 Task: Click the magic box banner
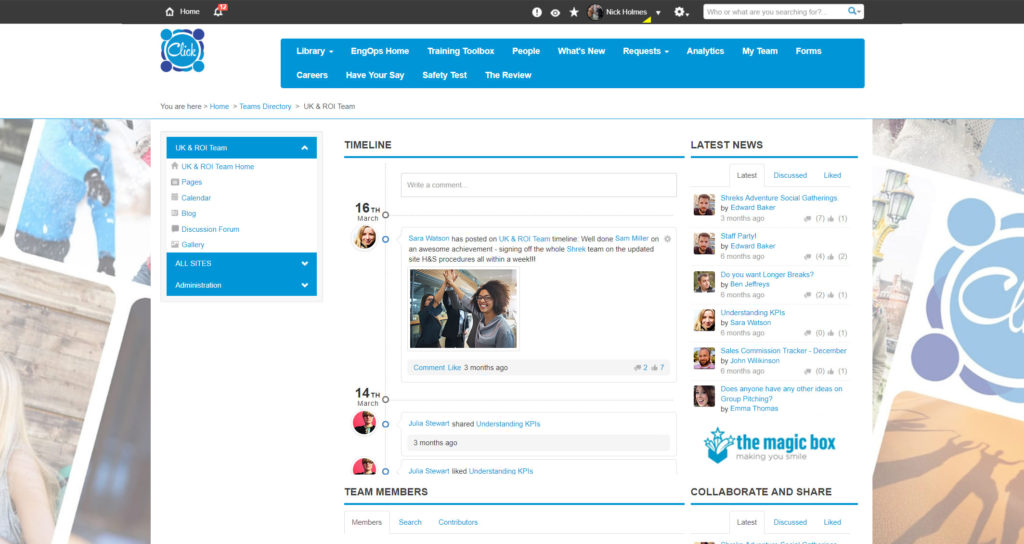[769, 445]
